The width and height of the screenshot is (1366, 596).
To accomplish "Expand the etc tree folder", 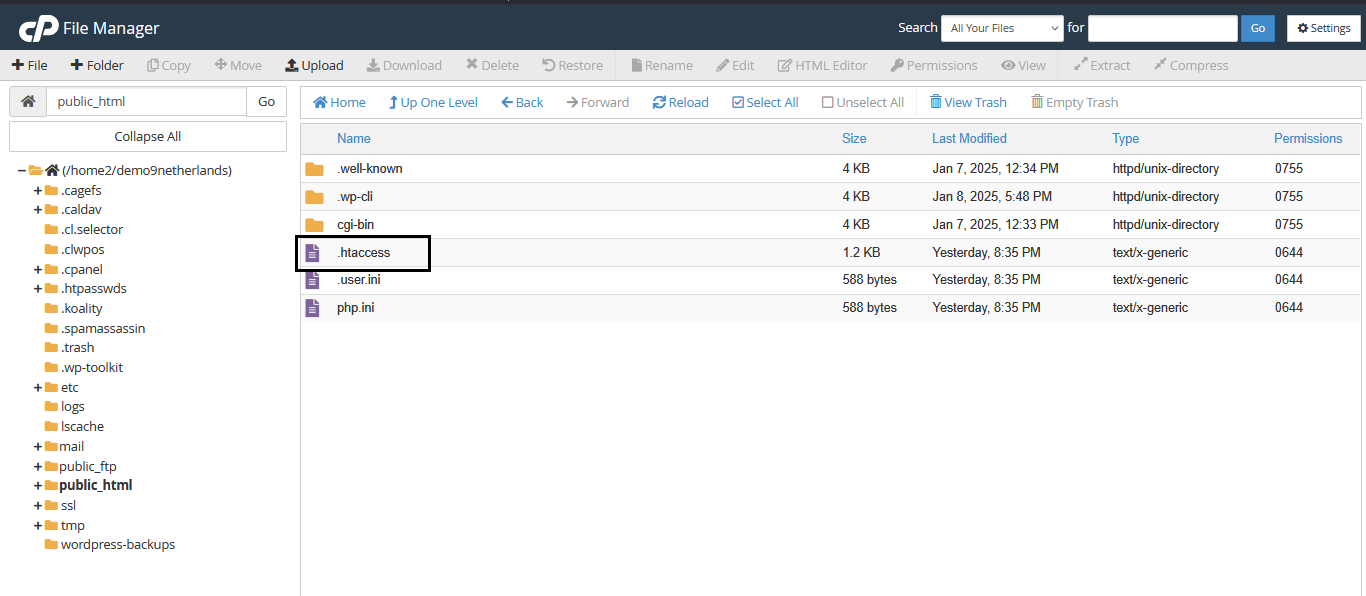I will 38,387.
